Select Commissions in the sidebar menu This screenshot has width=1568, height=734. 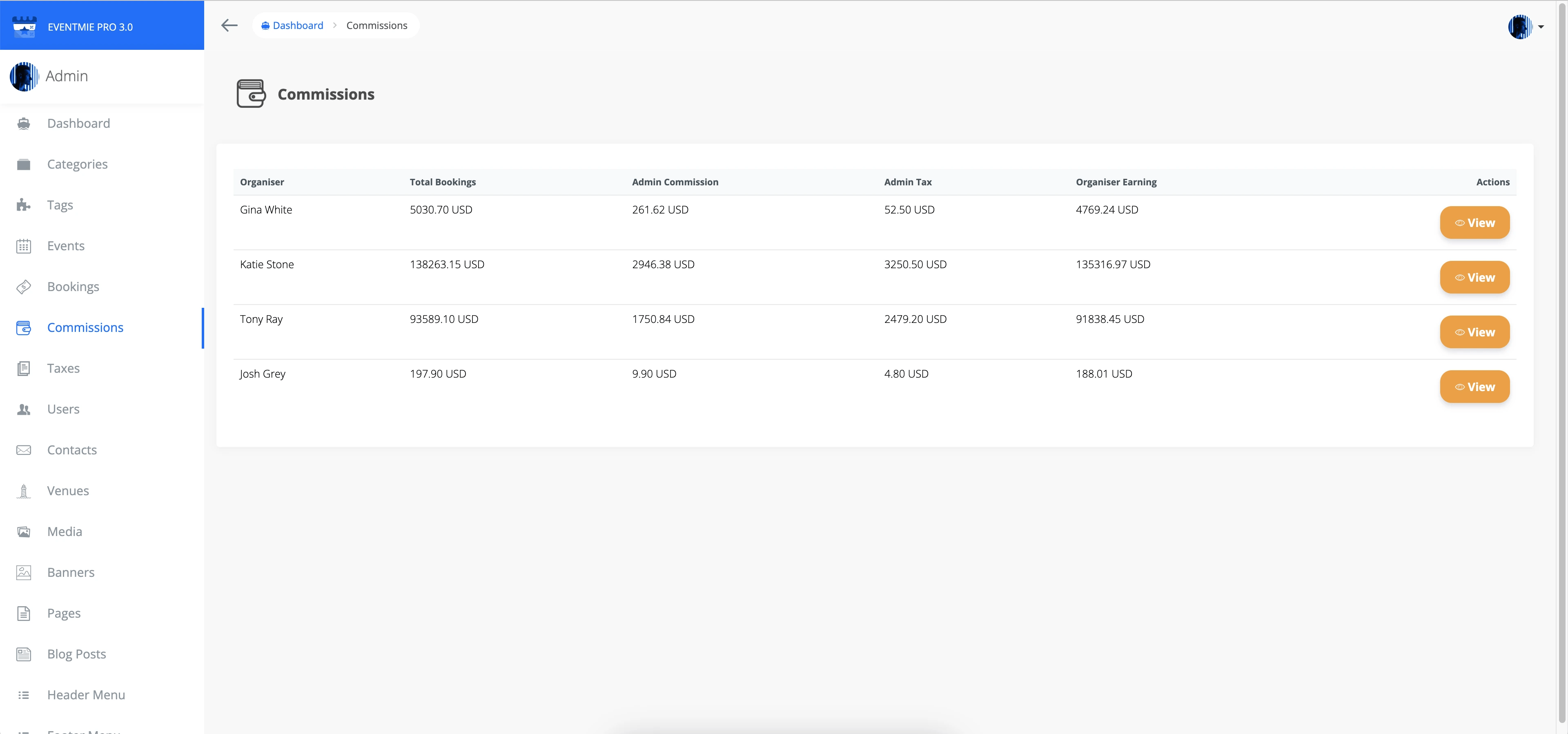pos(85,327)
